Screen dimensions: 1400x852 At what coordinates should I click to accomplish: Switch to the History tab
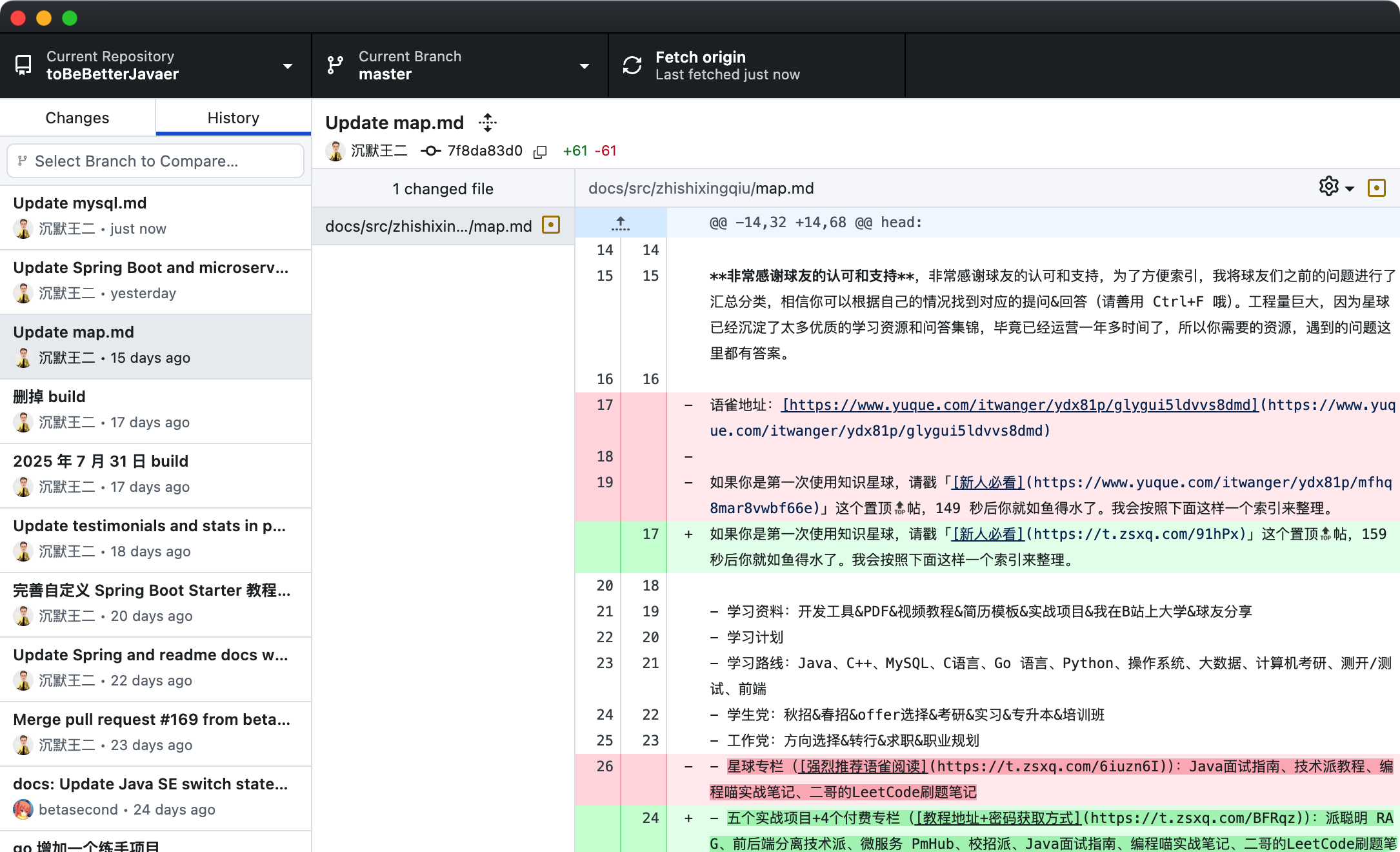(x=233, y=117)
